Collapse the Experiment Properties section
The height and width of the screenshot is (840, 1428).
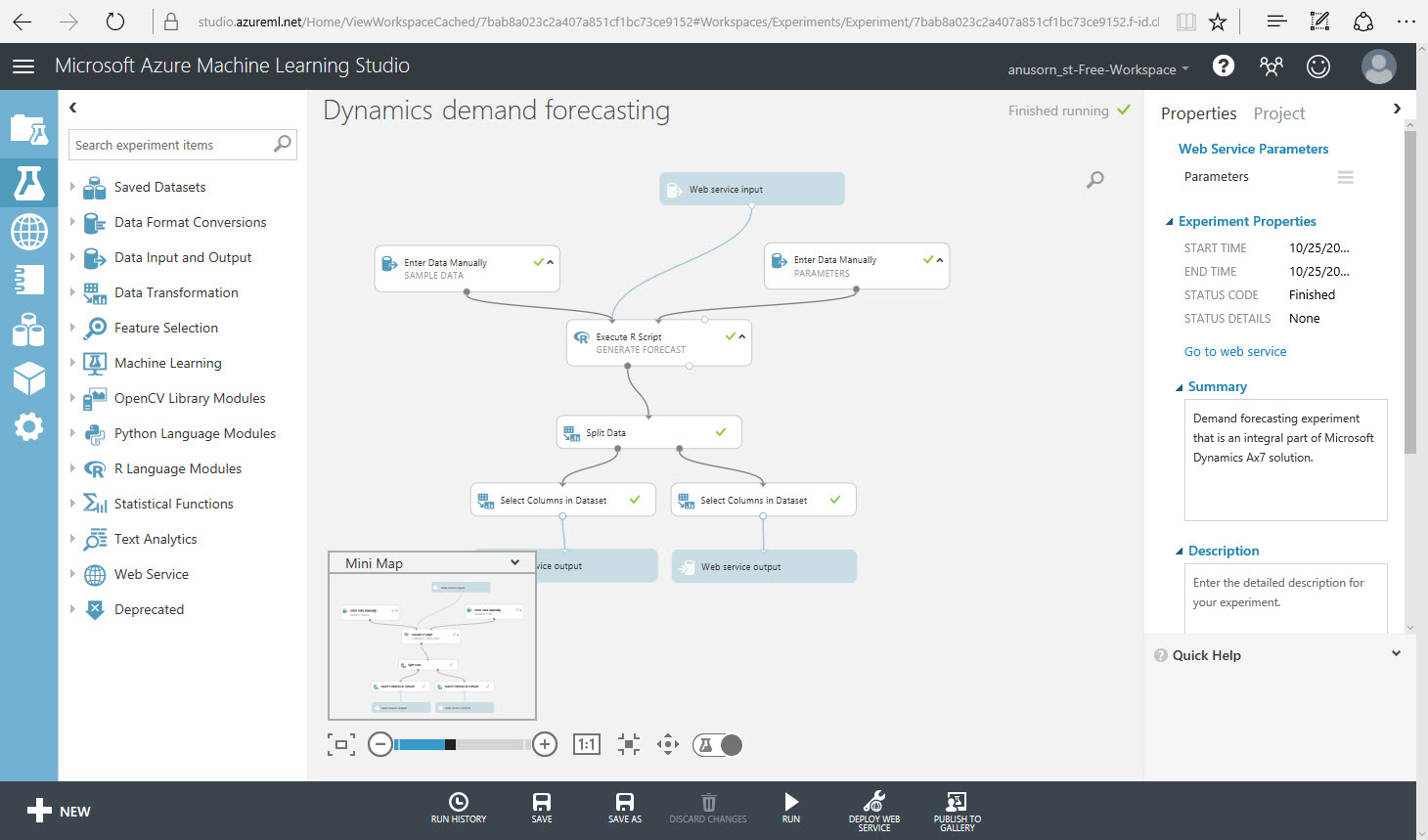point(1170,222)
